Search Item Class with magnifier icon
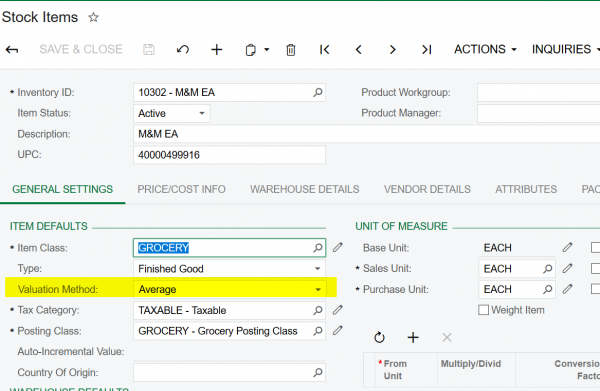The image size is (600, 391). 318,248
